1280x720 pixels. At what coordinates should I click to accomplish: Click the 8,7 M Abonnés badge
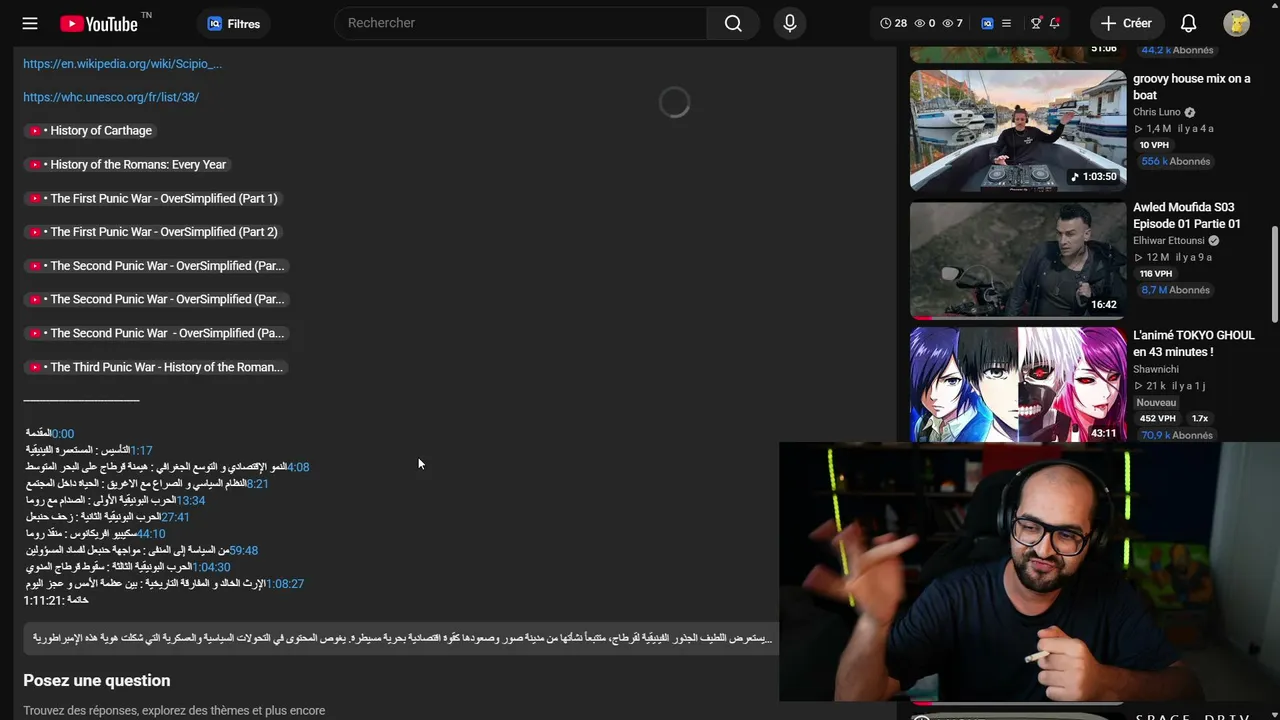point(1176,291)
